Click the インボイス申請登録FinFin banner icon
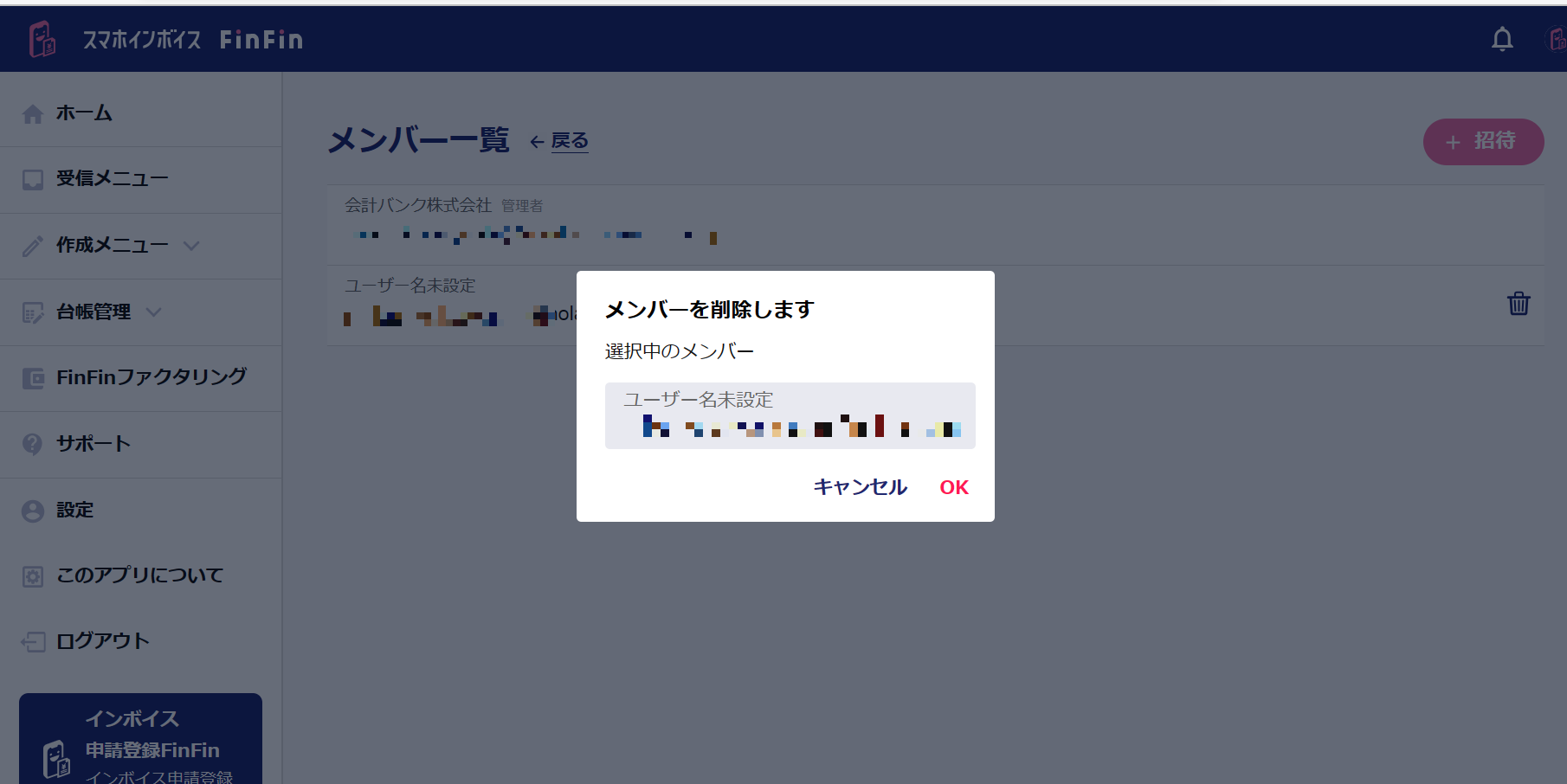The image size is (1567, 784). pos(57,759)
